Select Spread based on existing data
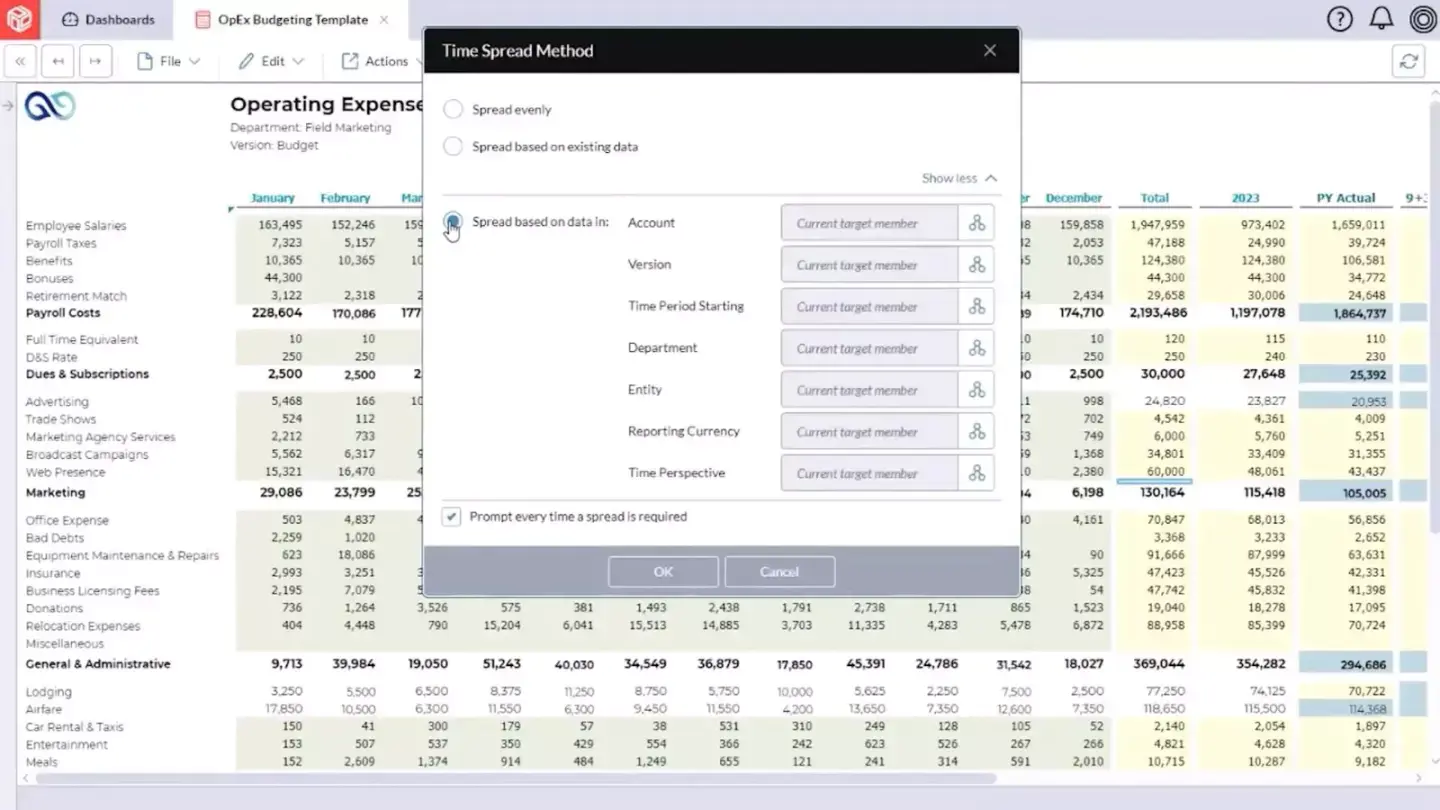Screen dimensions: 1440x810 tap(453, 146)
